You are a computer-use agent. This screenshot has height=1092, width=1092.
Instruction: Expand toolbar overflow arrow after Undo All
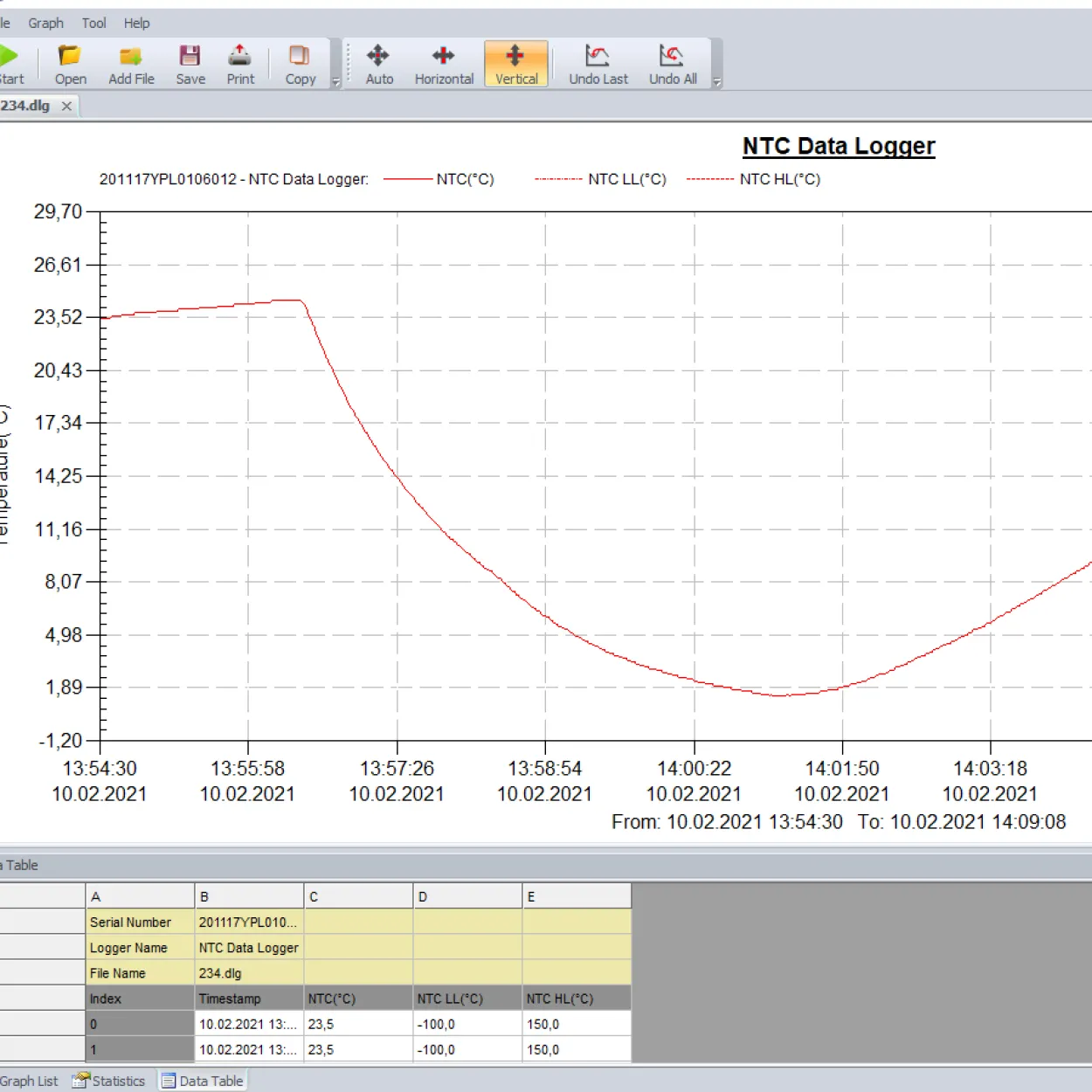tap(717, 82)
